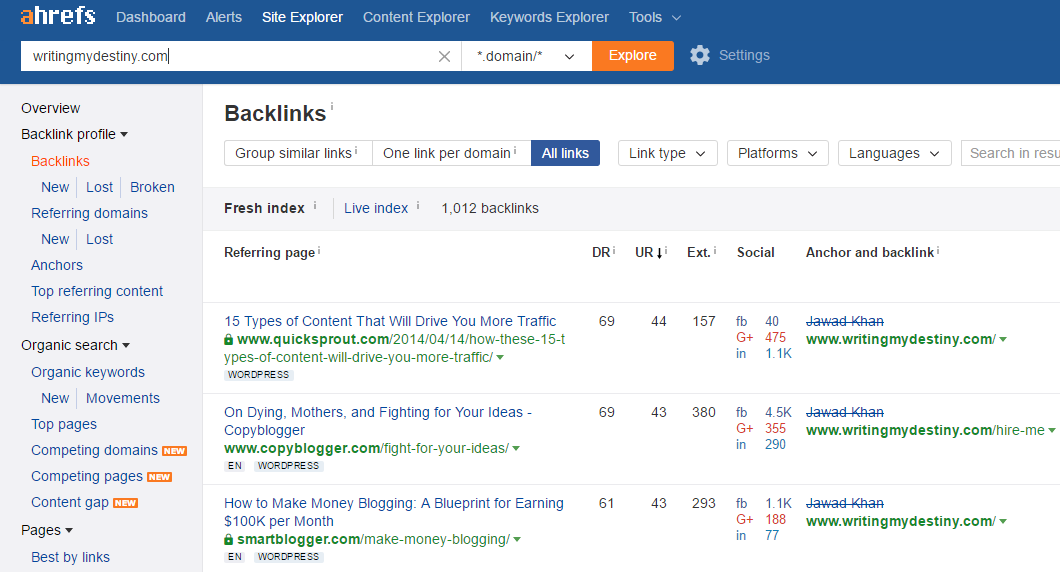The image size is (1060, 572).
Task: Open Content Explorer tab
Action: 416,18
